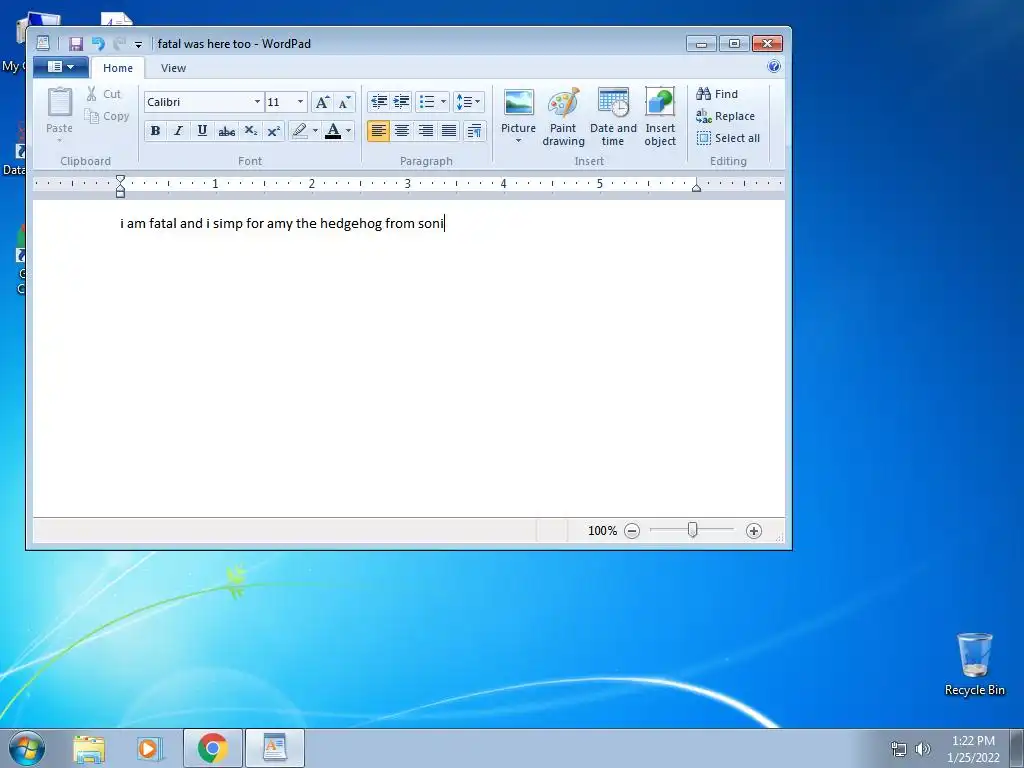Toggle Bold formatting
1024x768 pixels.
click(x=155, y=131)
